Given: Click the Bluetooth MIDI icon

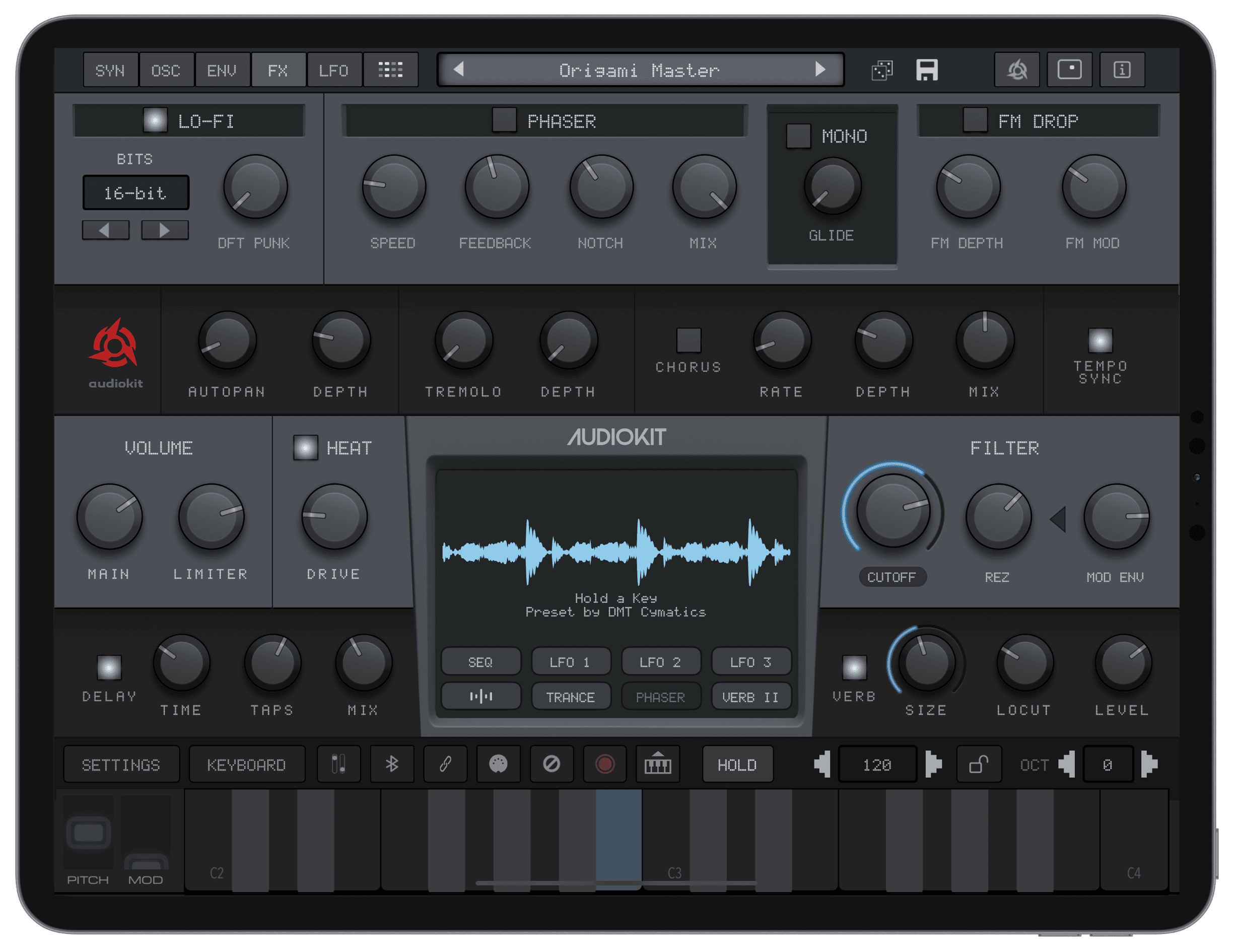Looking at the screenshot, I should (391, 765).
